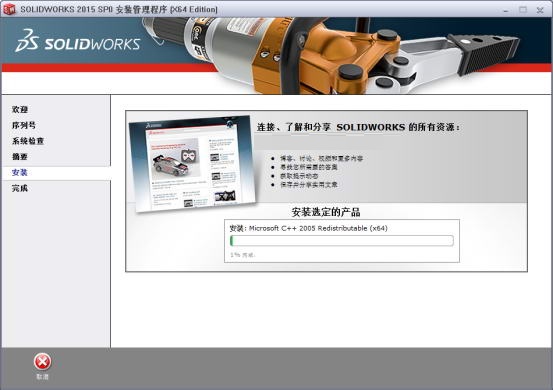Click the Microsoft C++ 2005 Redistributable status text
The image size is (553, 390).
(309, 228)
